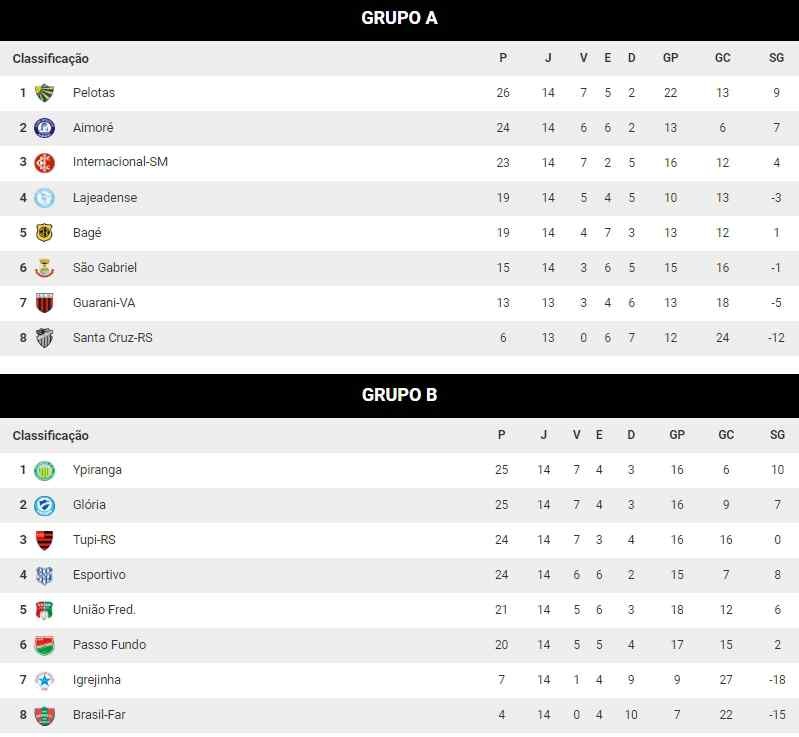The width and height of the screenshot is (799, 737).
Task: Click the São Gabriel team name
Action: 105,268
